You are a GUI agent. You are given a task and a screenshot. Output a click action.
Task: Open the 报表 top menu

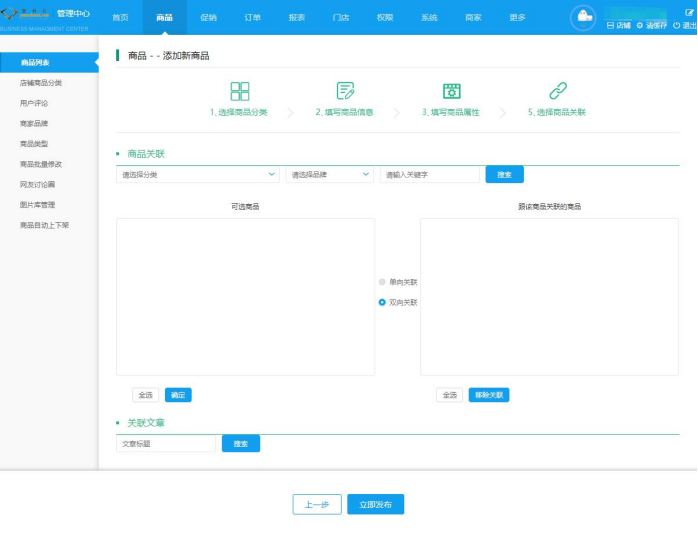(296, 18)
